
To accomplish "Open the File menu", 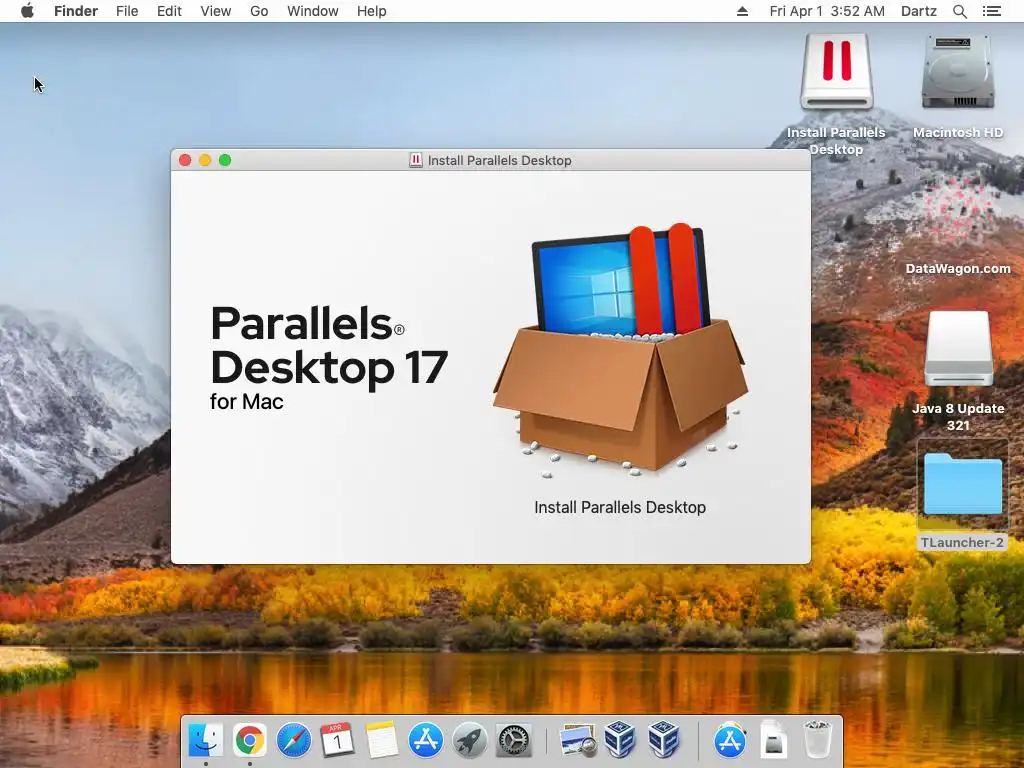I will 127,11.
